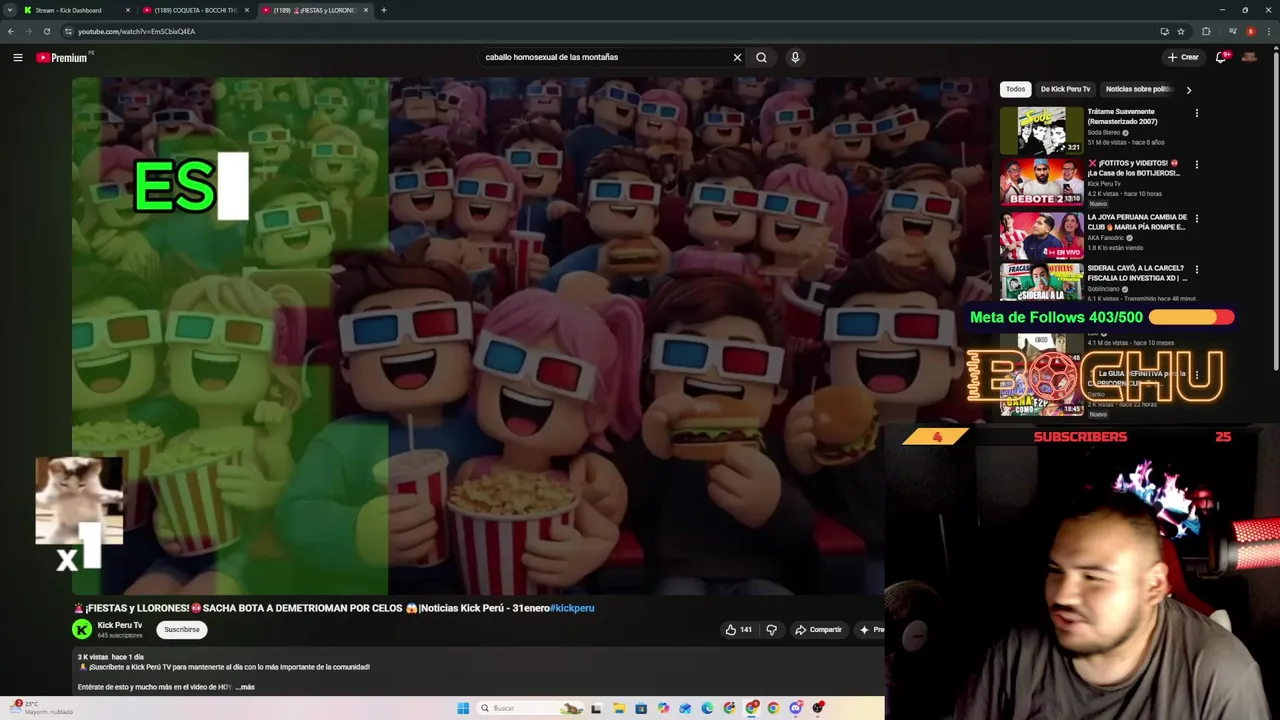The image size is (1280, 720).
Task: Open options for SIDERAL CAYÓ video
Action: pyautogui.click(x=1196, y=270)
